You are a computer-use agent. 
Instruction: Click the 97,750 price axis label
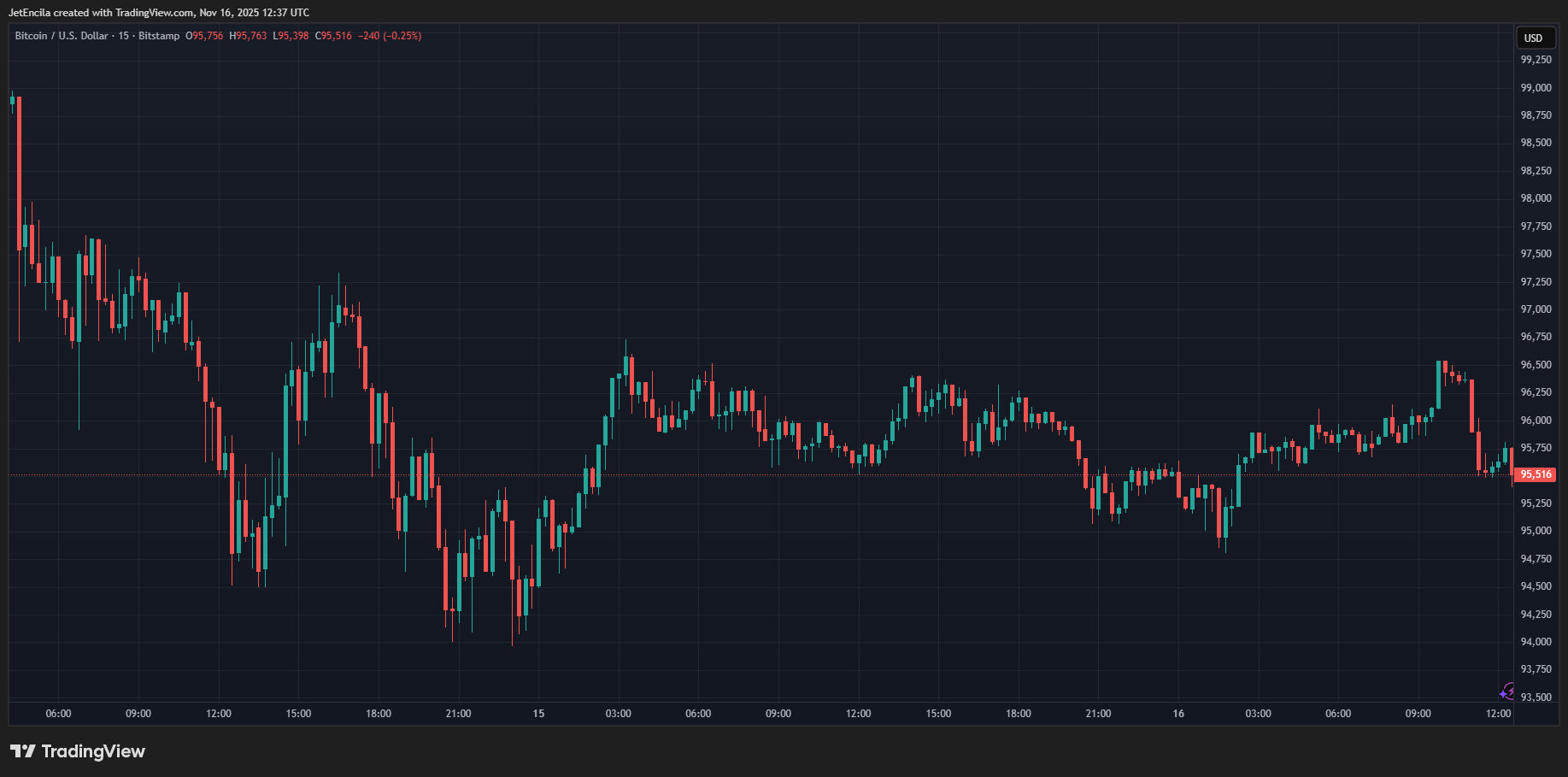(x=1536, y=227)
